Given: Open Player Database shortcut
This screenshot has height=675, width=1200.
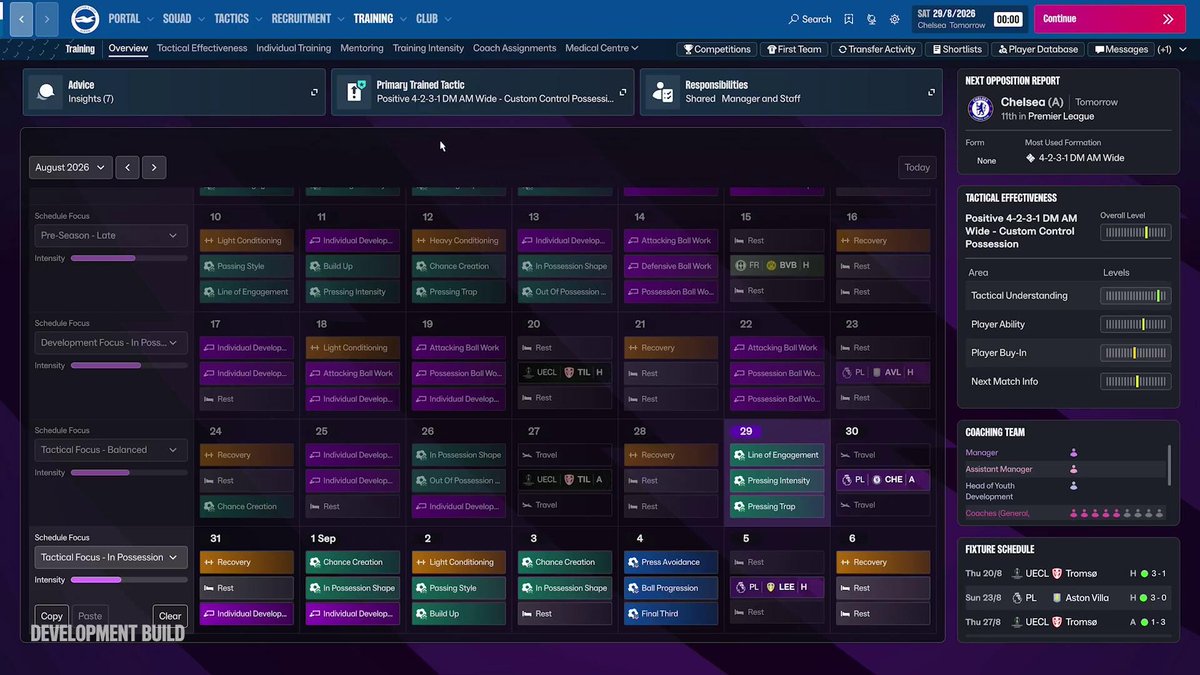Looking at the screenshot, I should (1037, 49).
